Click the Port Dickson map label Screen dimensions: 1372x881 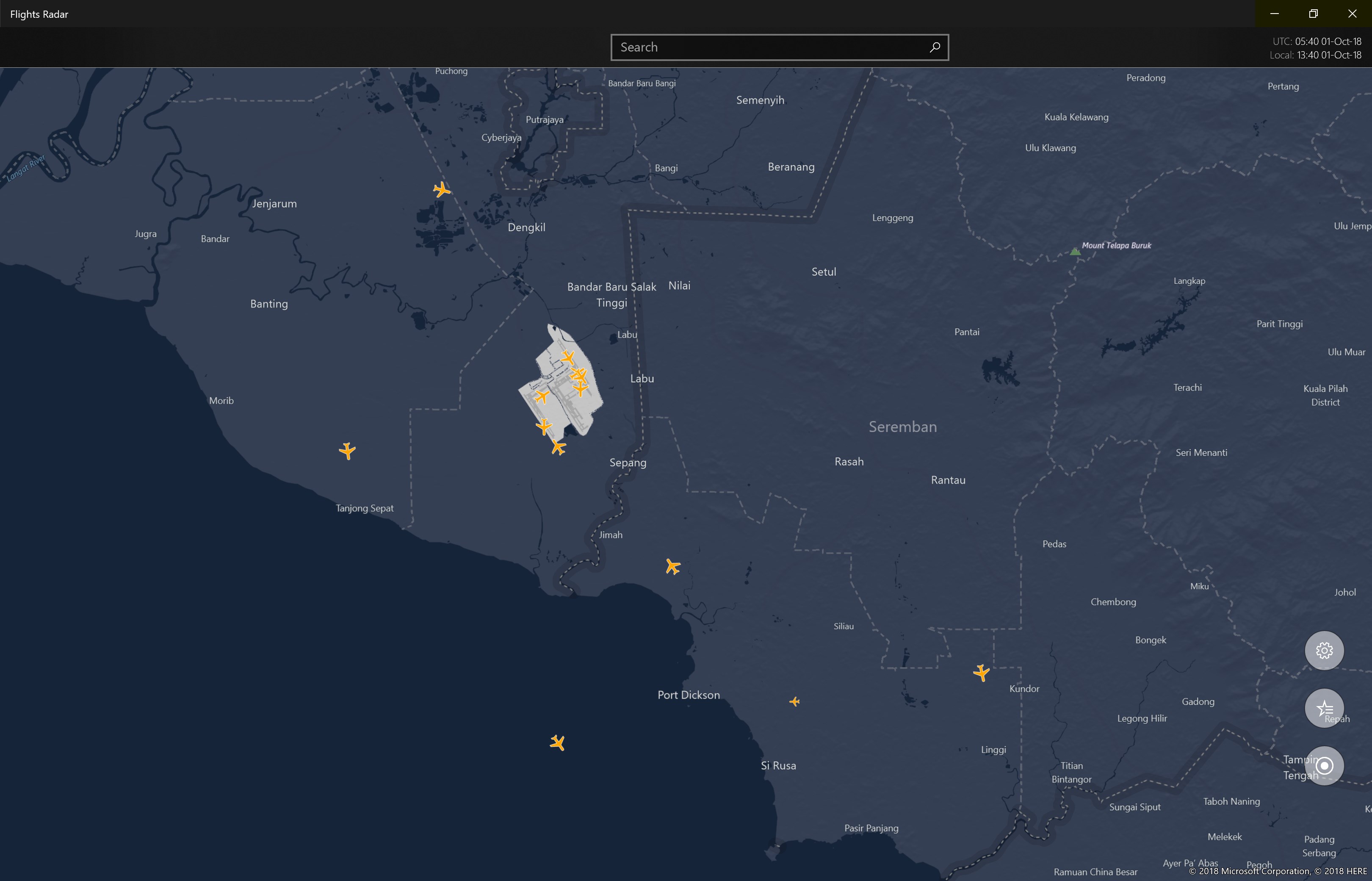click(689, 695)
